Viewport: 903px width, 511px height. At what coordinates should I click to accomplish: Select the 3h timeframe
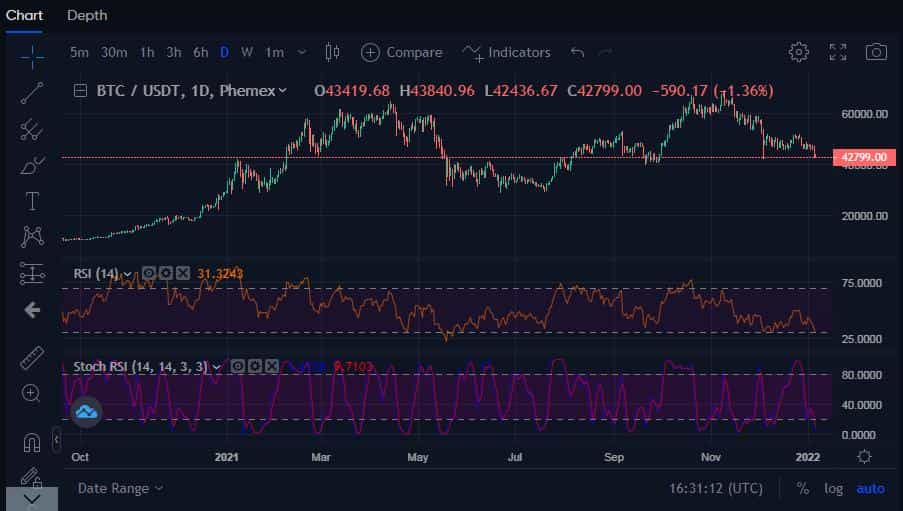173,52
